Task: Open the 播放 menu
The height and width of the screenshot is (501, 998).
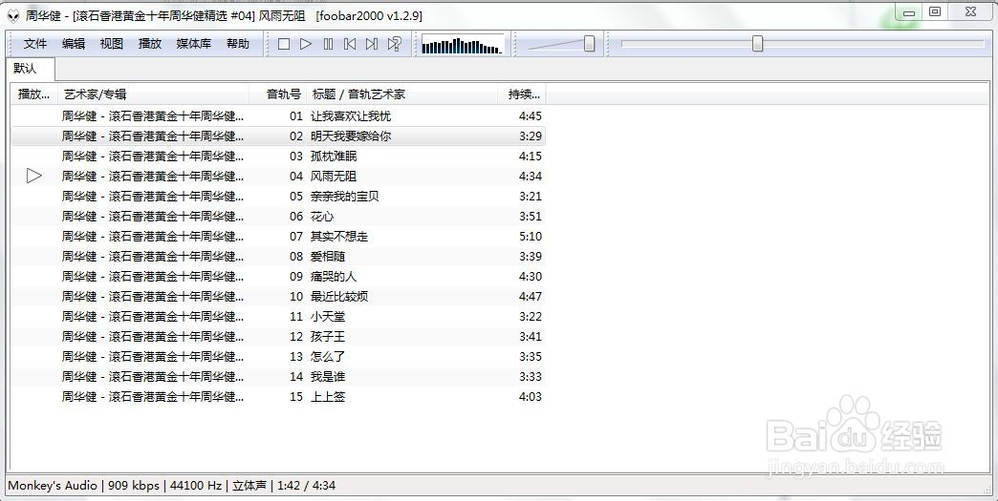Action: pos(150,44)
